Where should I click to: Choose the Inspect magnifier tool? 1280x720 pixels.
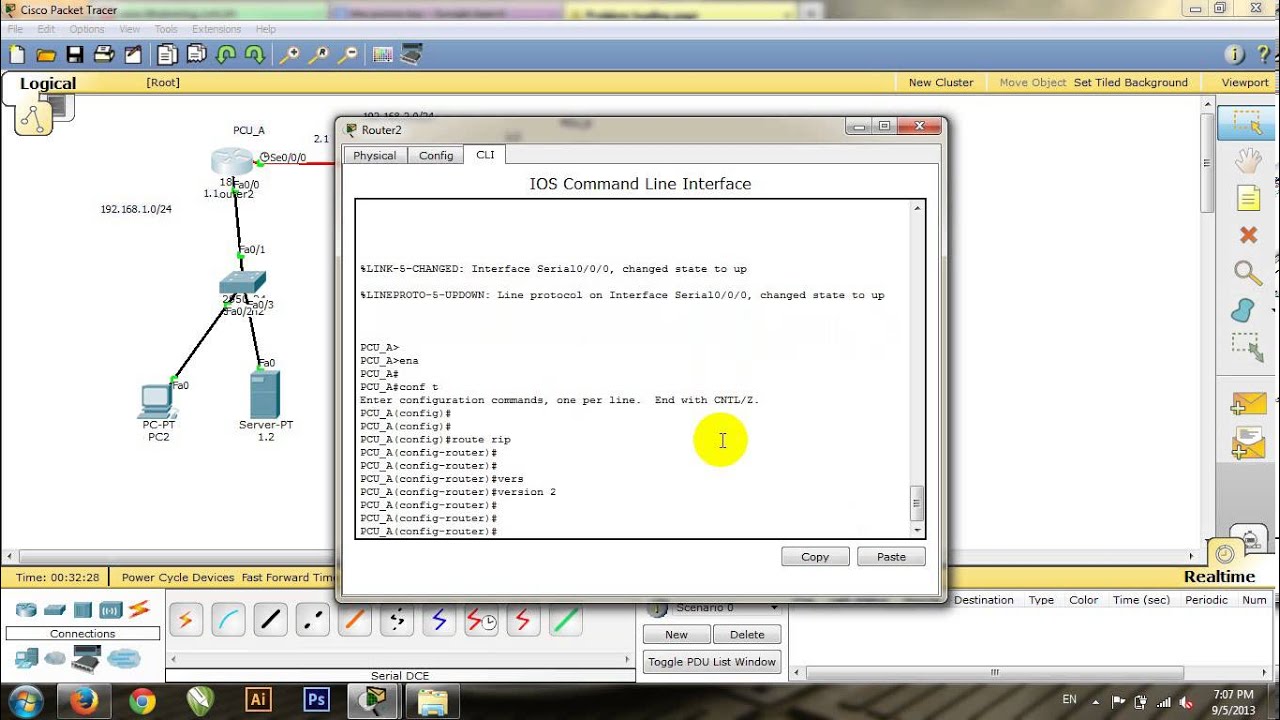1247,272
